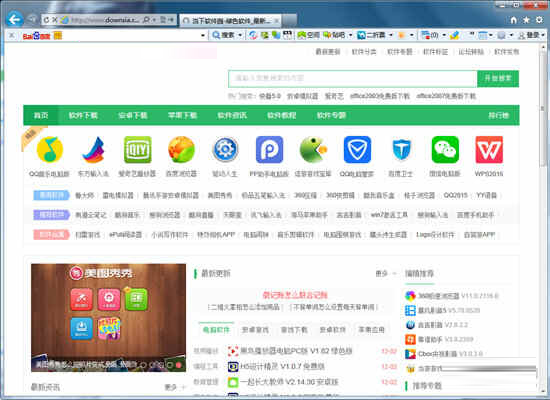
Task: Click the 百度卫士 T shield icon
Action: click(x=401, y=150)
